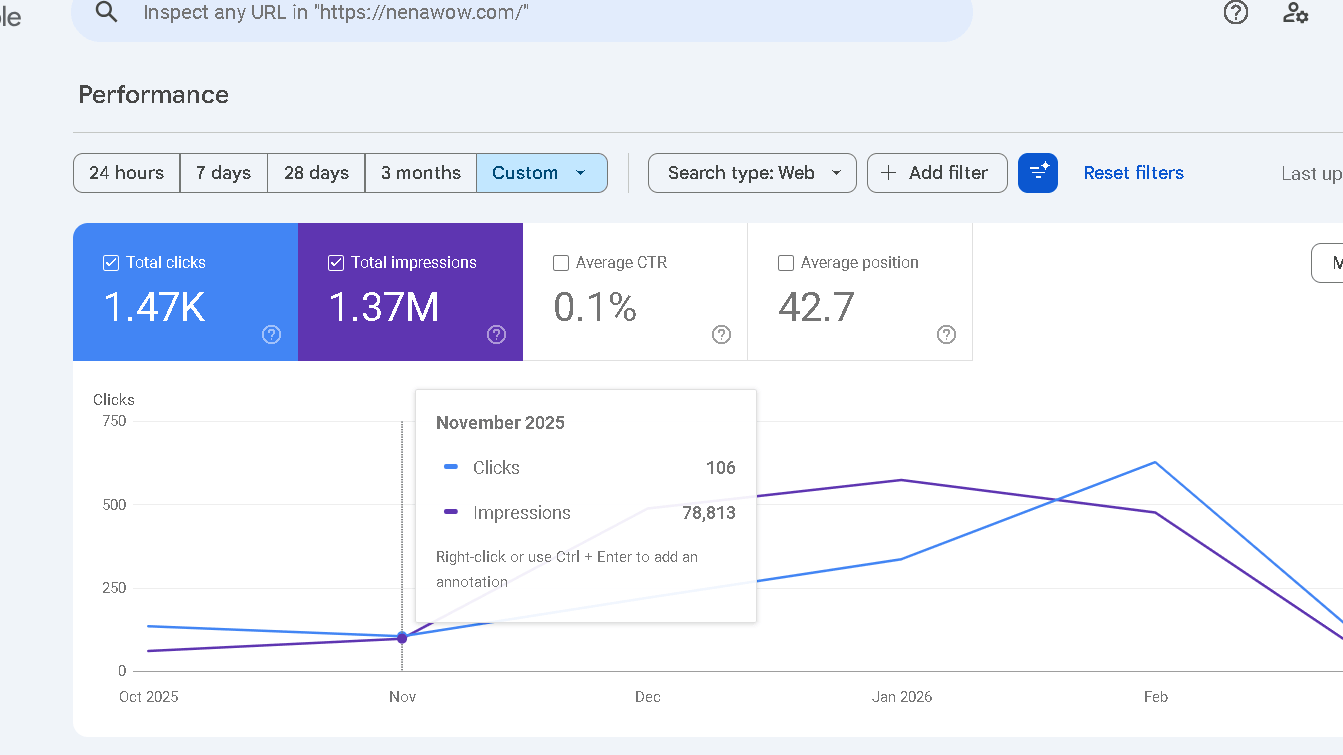Open the Help question mark icon top right
Viewport: 1343px width, 755px height.
click(x=1236, y=13)
